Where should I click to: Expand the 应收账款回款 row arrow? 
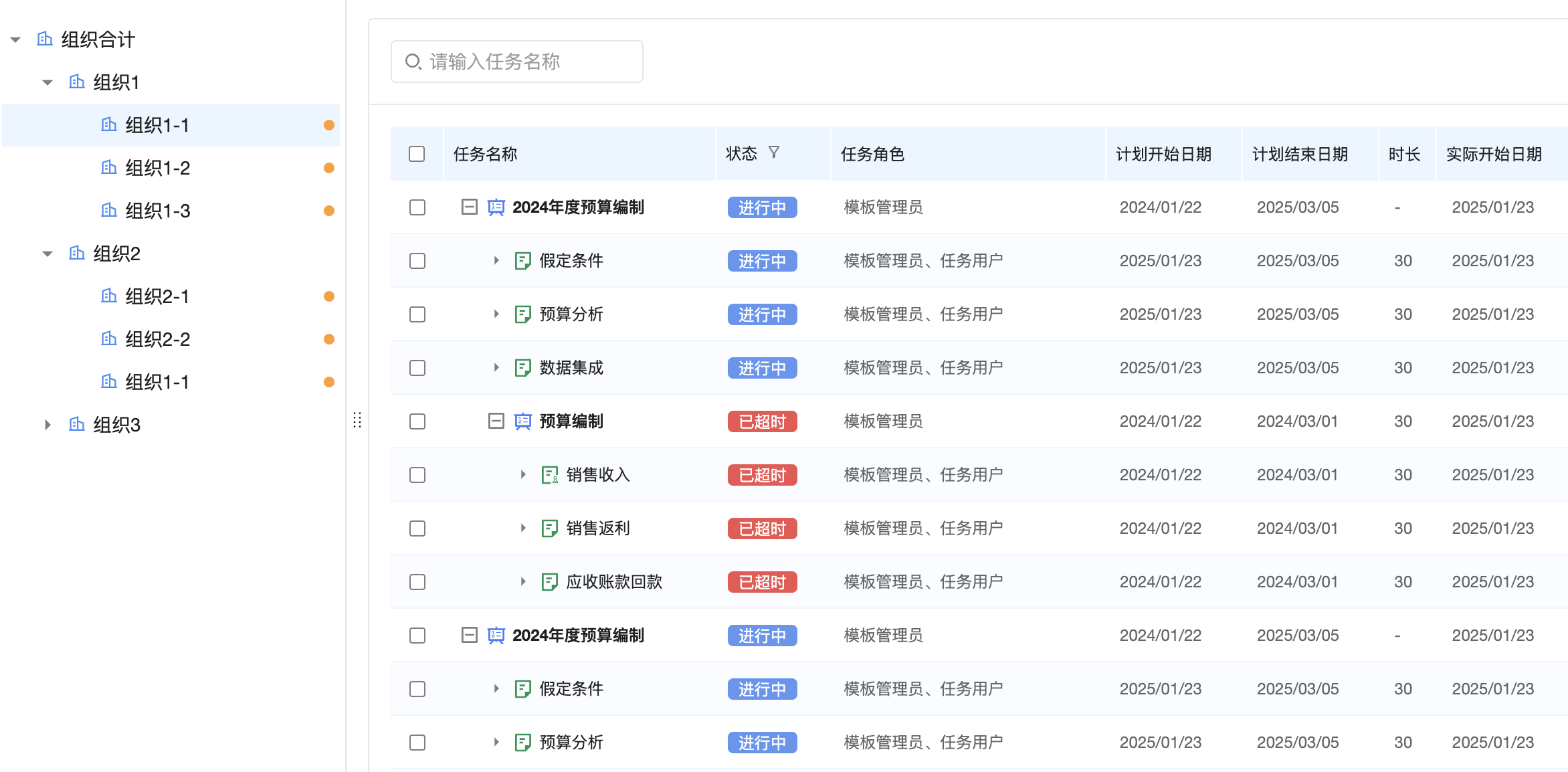pyautogui.click(x=523, y=581)
